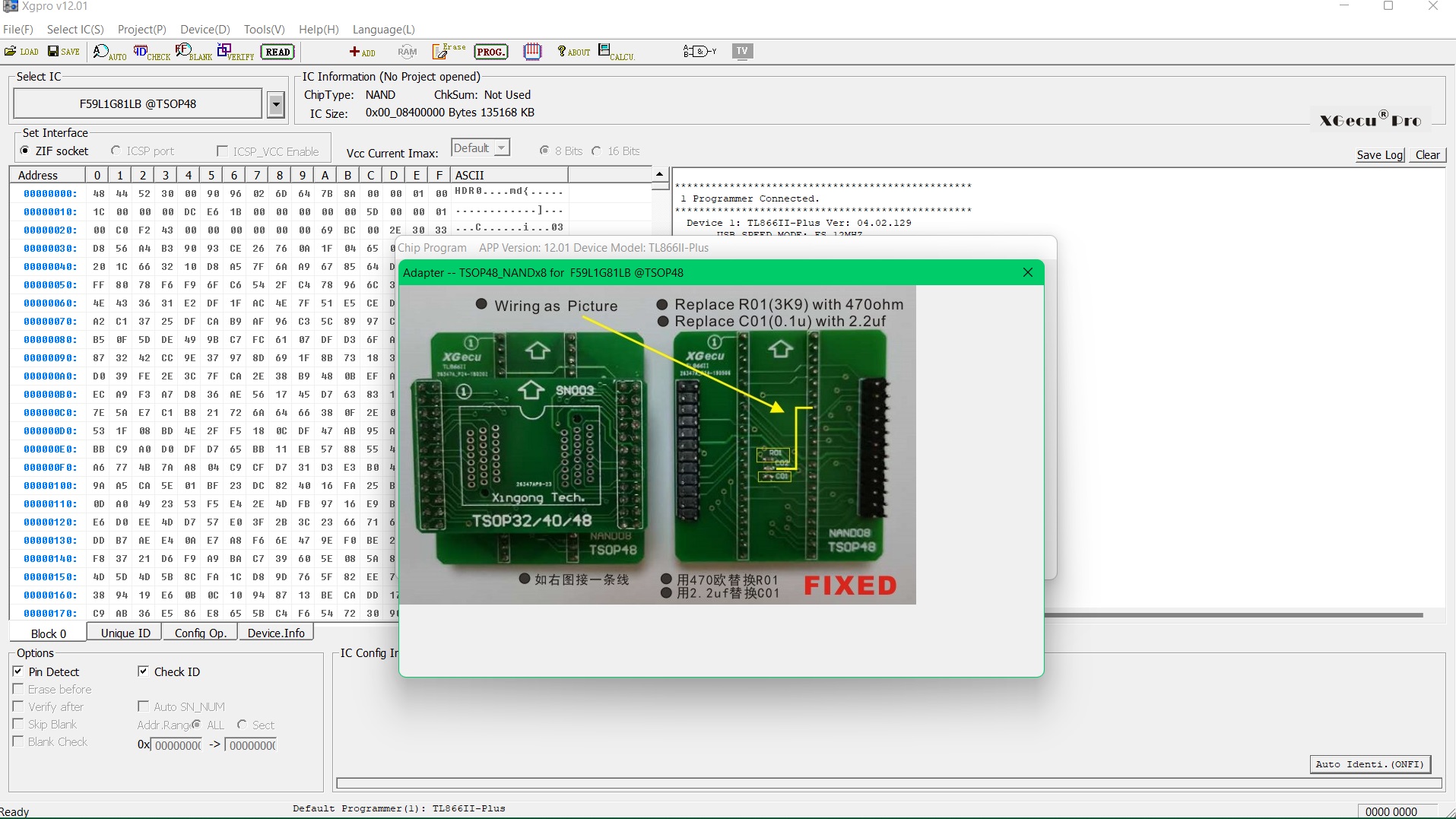Toggle the Pin Detect checkbox

tap(18, 671)
